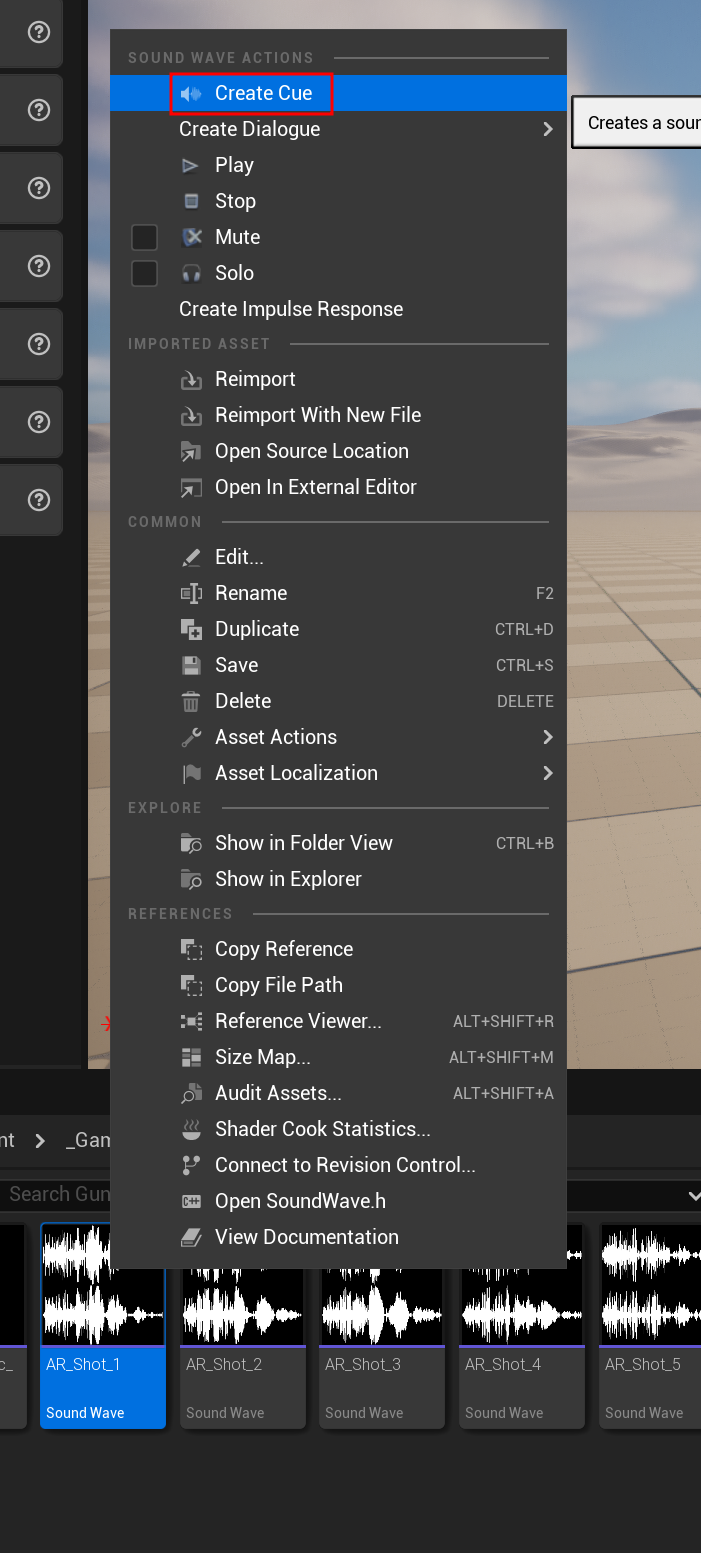Pick Show in Explorer option

(x=338, y=879)
